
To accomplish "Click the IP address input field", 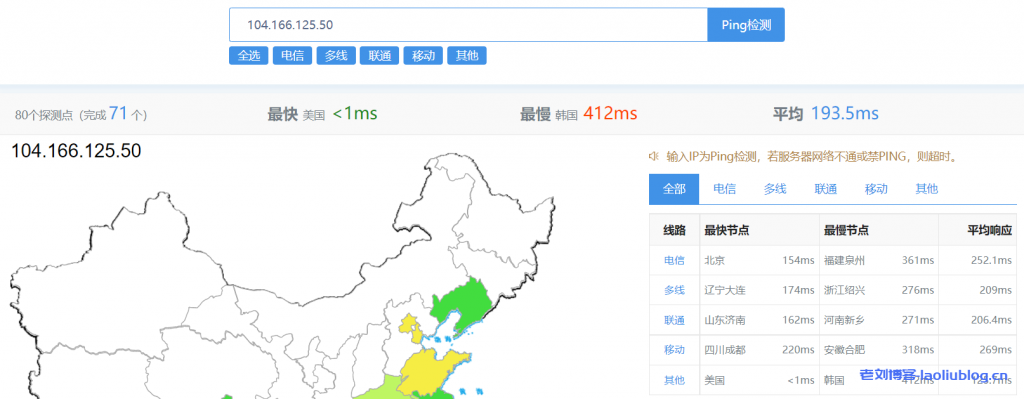I will click(x=468, y=25).
